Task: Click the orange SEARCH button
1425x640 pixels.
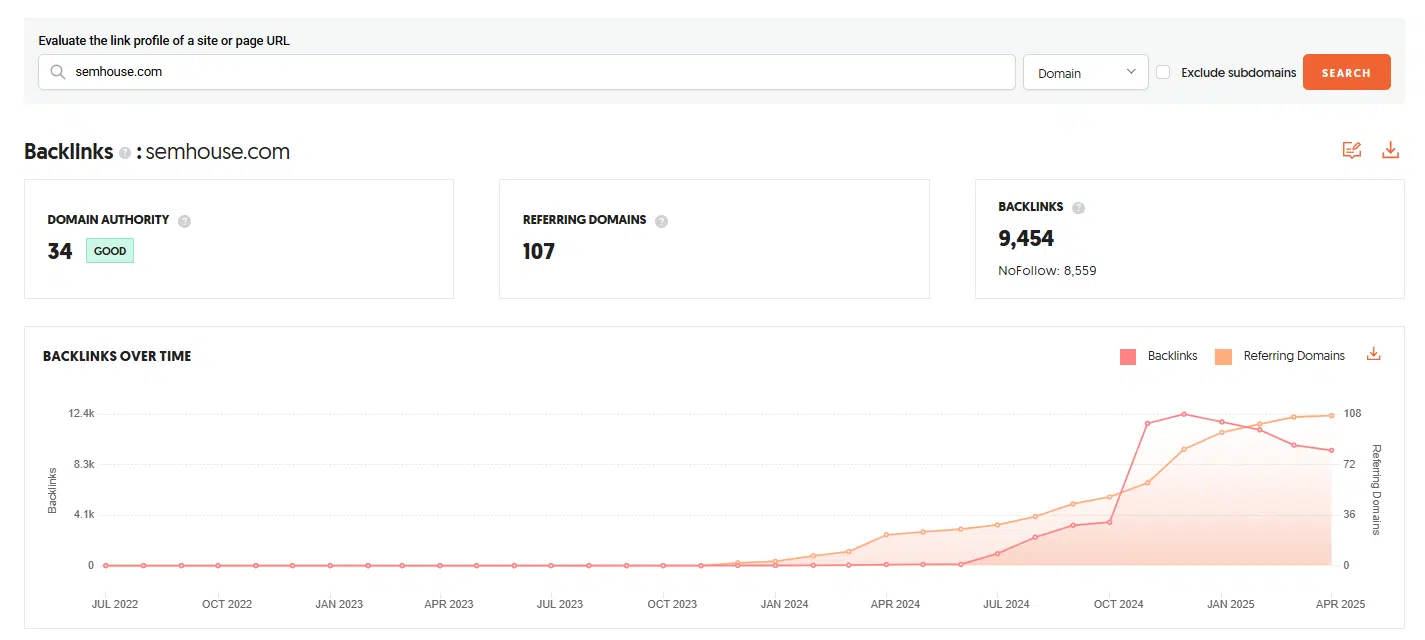Action: coord(1346,72)
